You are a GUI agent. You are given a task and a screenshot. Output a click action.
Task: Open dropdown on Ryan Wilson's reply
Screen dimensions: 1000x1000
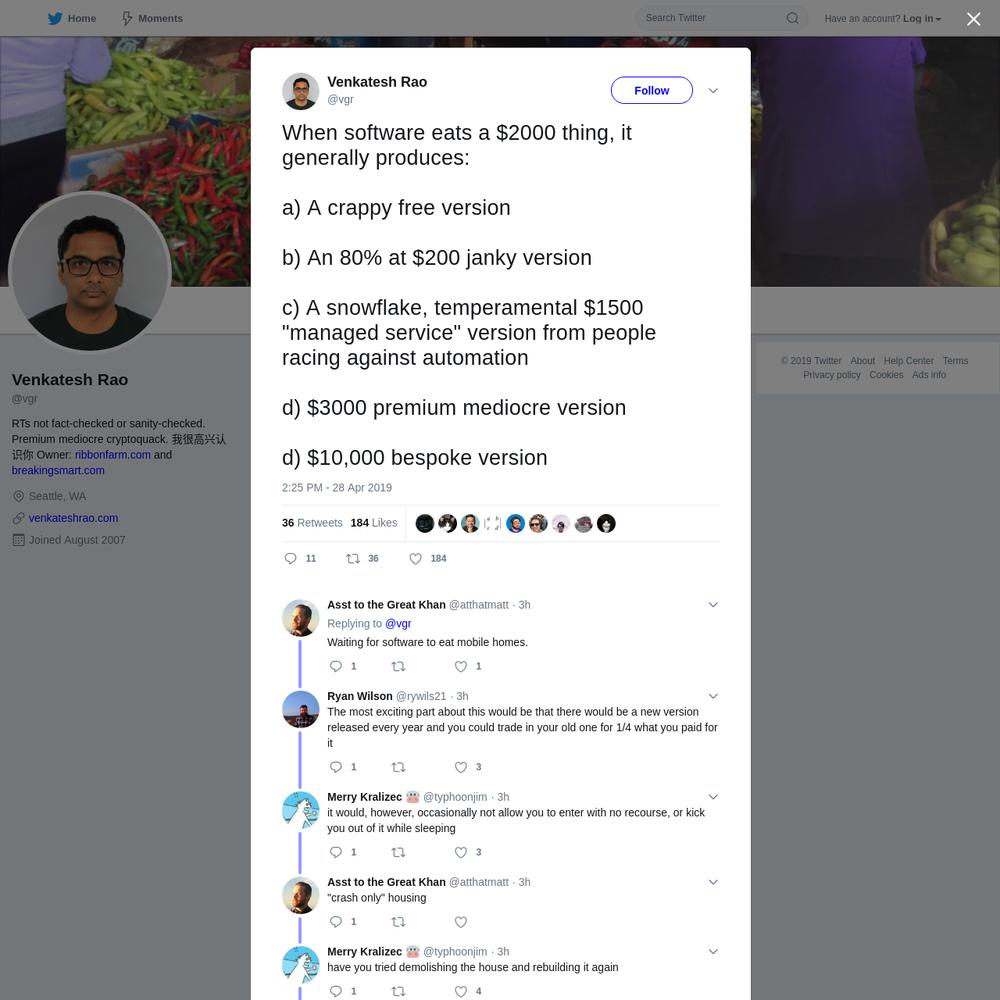[x=713, y=696]
